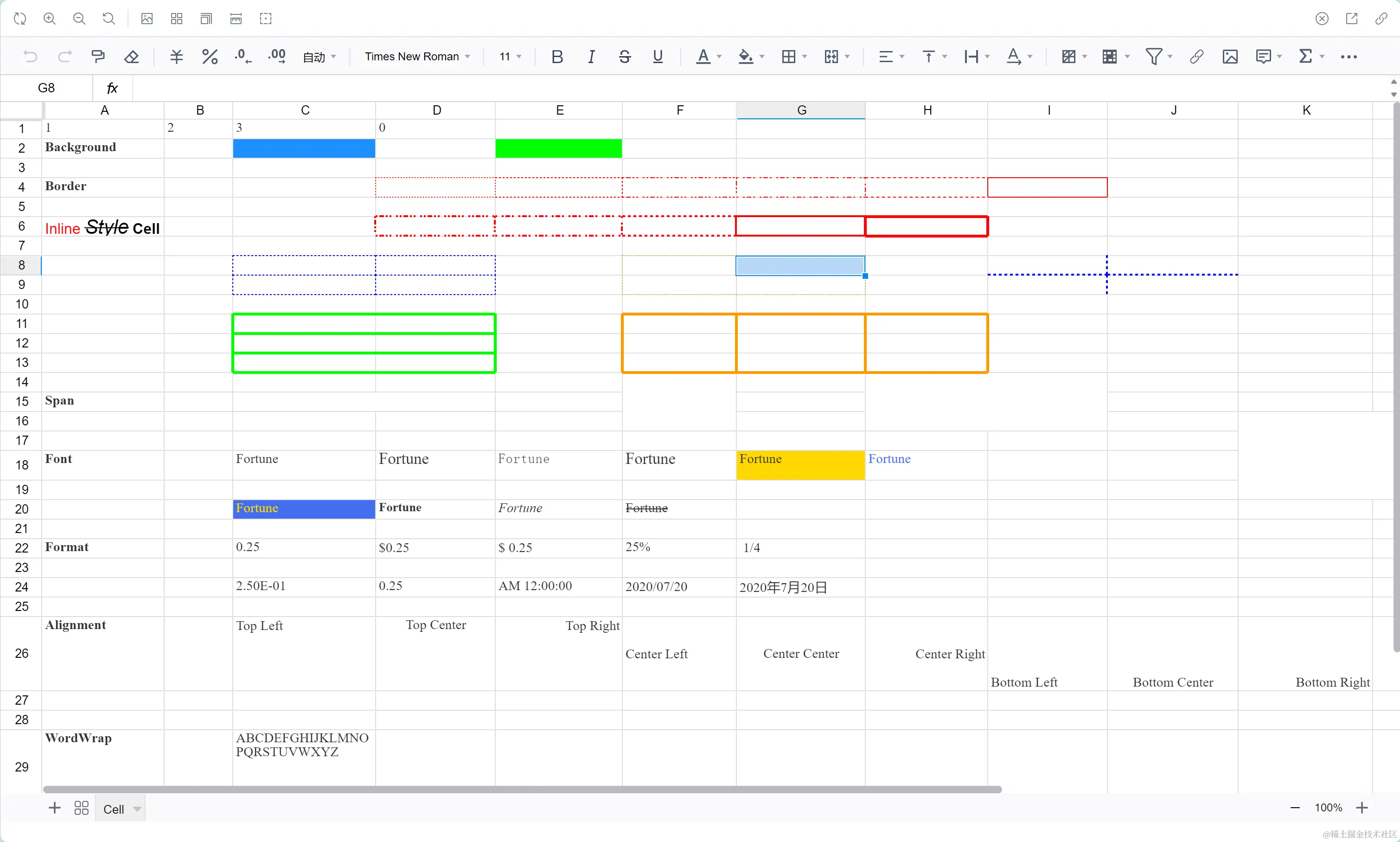Click the insert image toolbar icon
This screenshot has width=1400, height=842.
pos(1230,56)
